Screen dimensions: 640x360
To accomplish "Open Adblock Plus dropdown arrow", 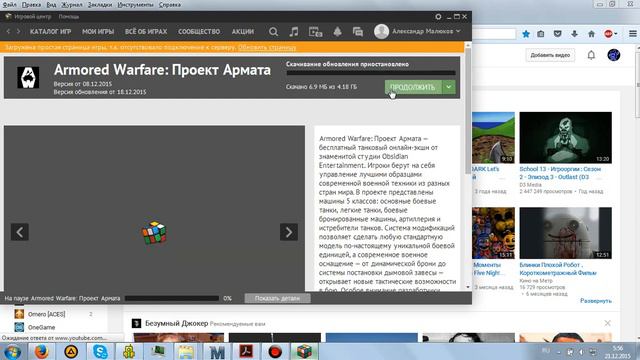I will 616,34.
